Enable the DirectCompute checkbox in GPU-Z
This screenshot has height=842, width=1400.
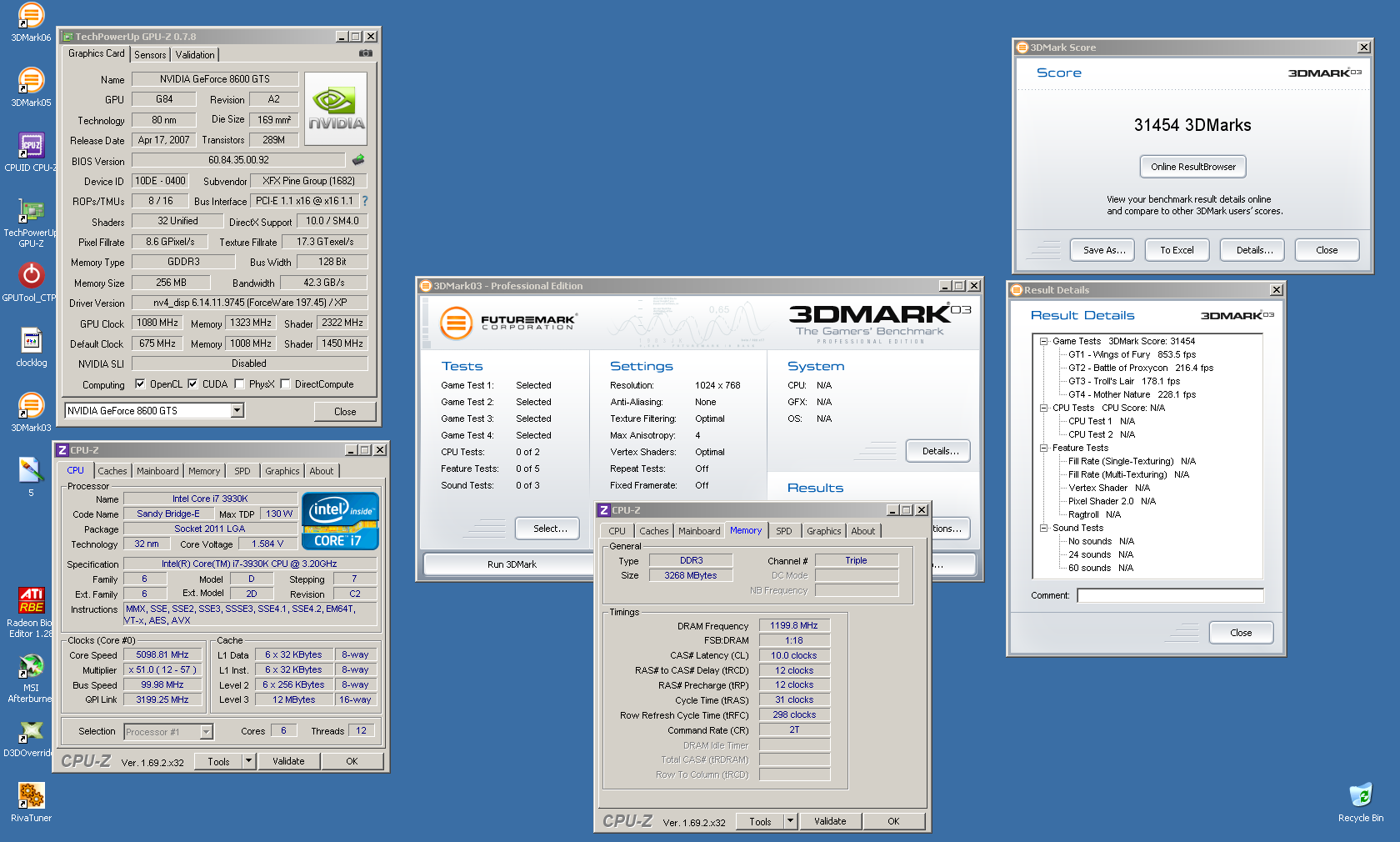(x=285, y=384)
